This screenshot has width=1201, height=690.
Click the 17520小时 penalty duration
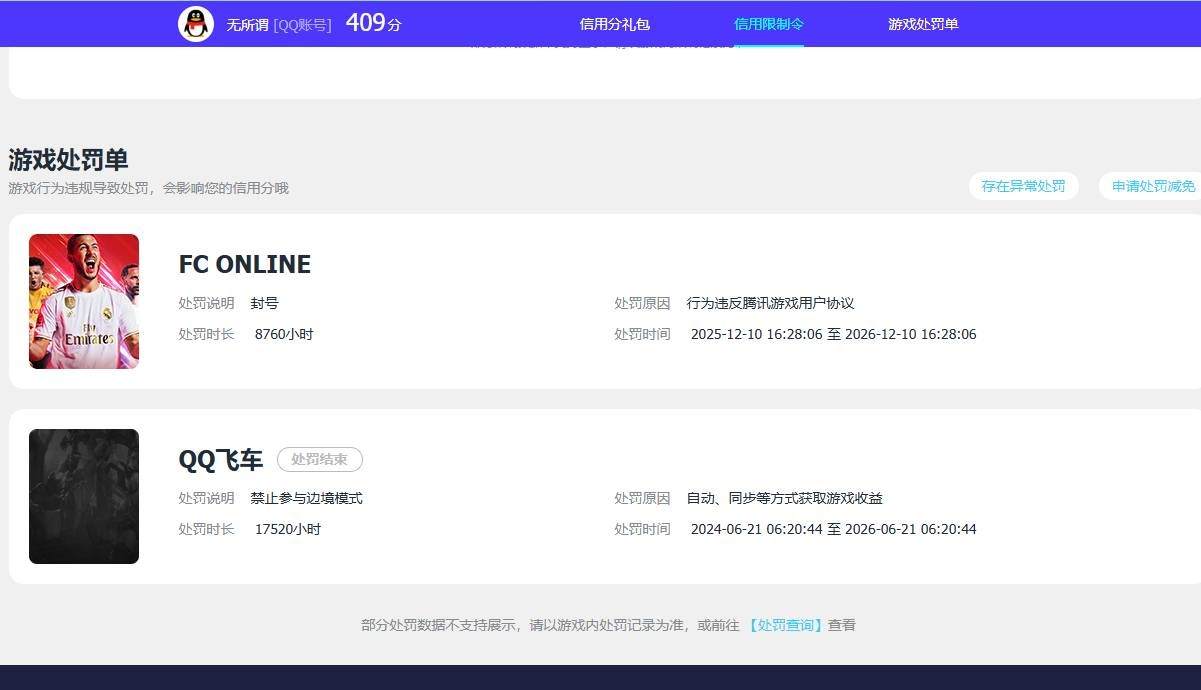coord(288,529)
